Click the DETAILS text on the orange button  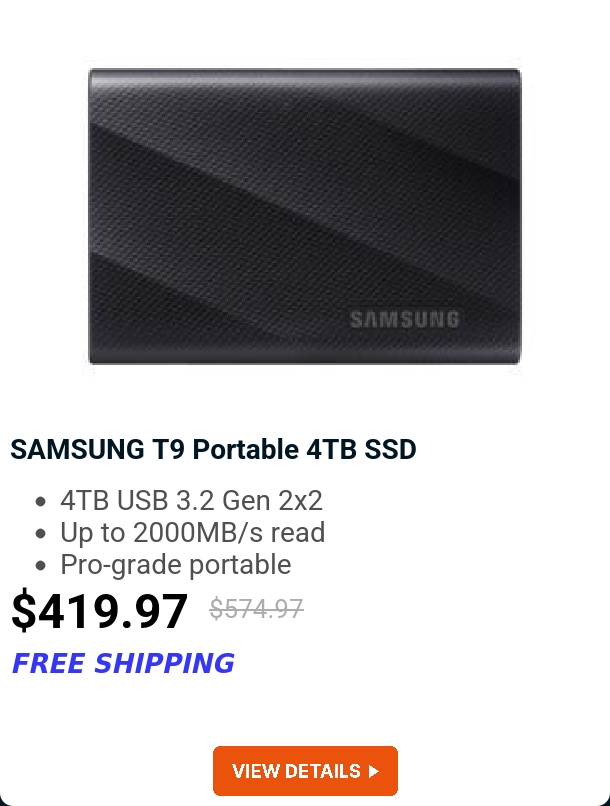click(x=322, y=771)
